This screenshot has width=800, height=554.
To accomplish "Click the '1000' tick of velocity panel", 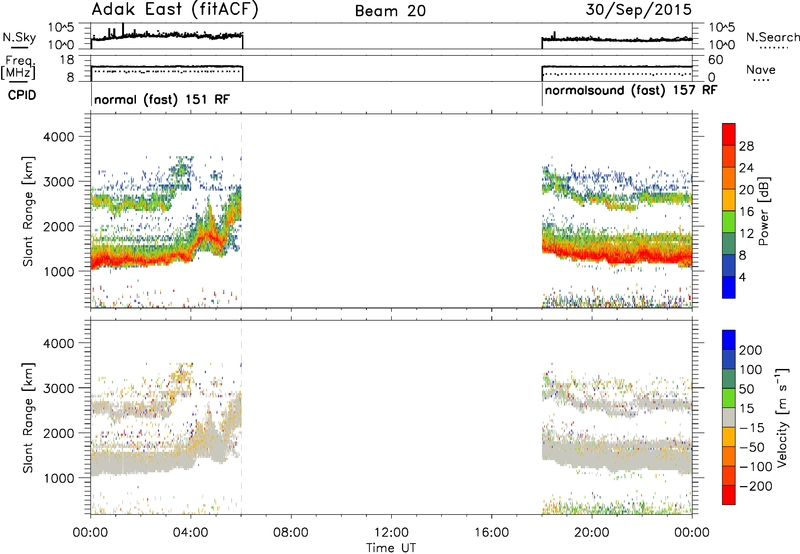I will (x=58, y=478).
